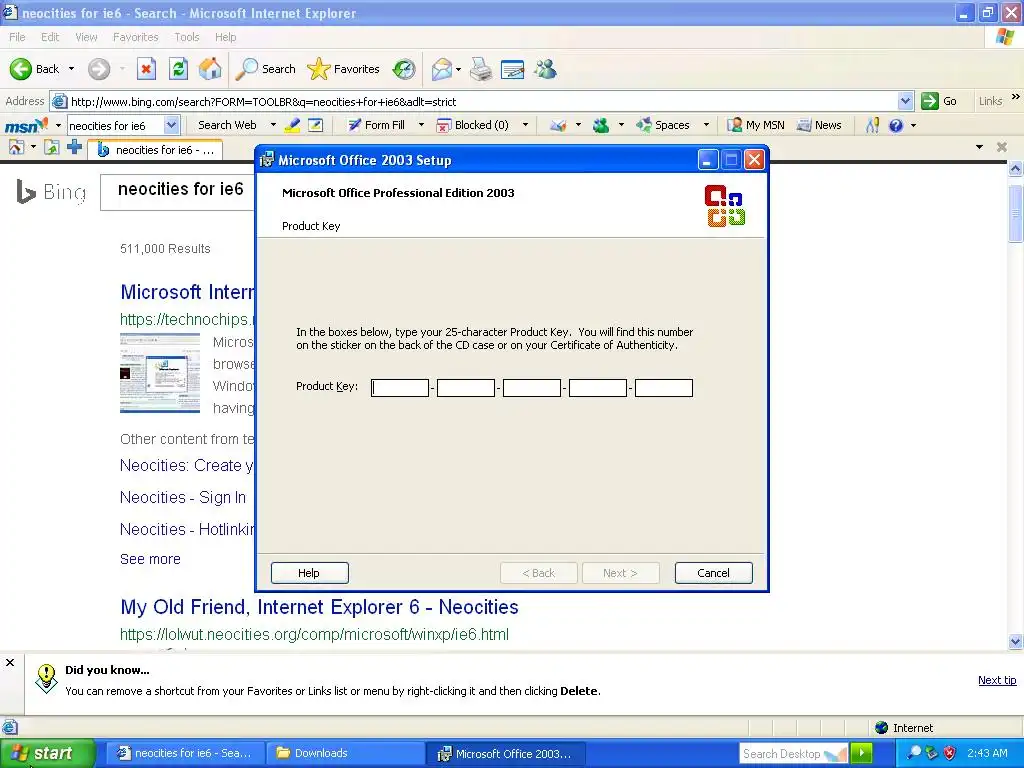
Task: Open the tab list dropdown arrow at right
Action: pos(979,147)
